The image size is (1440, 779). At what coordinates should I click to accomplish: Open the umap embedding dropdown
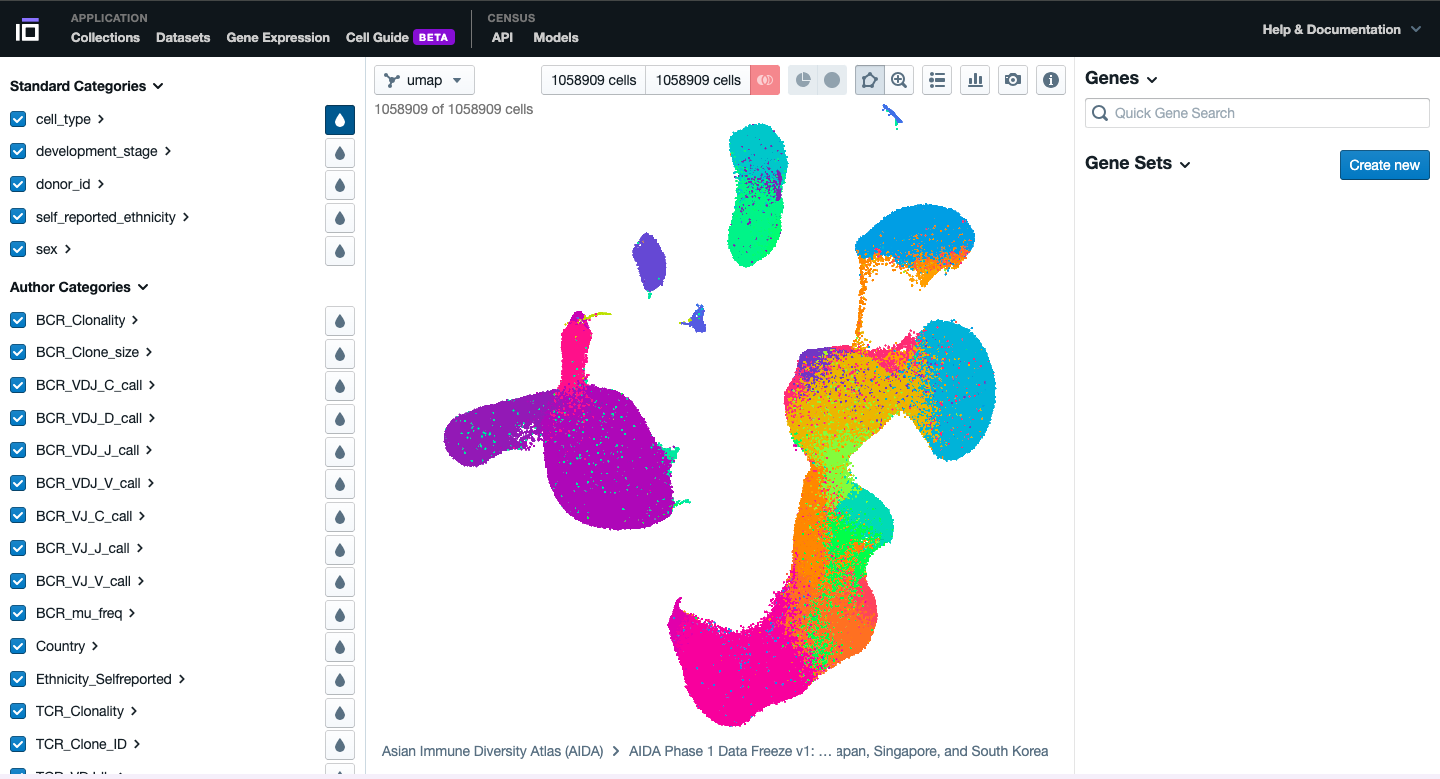[424, 80]
